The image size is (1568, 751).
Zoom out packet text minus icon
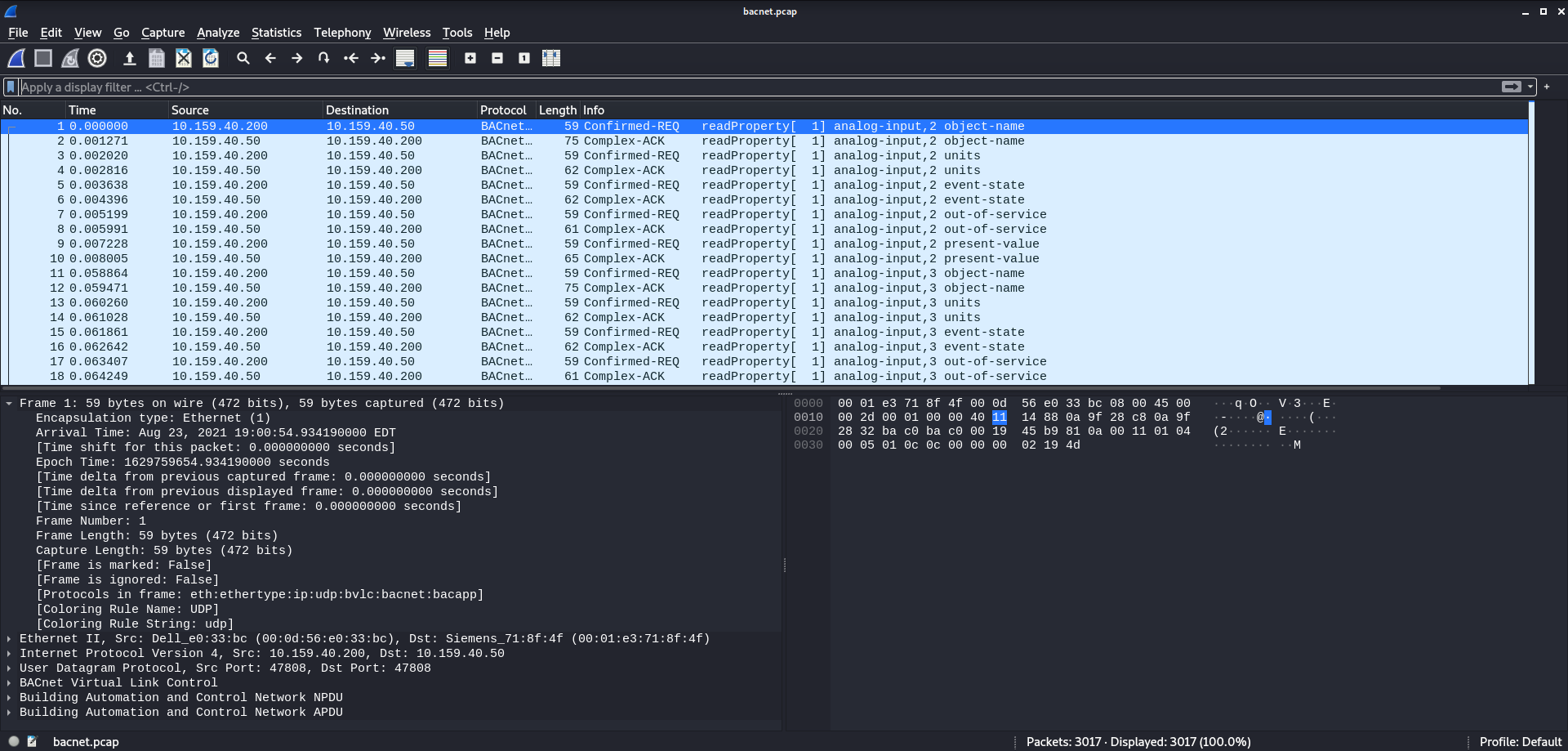coord(497,58)
